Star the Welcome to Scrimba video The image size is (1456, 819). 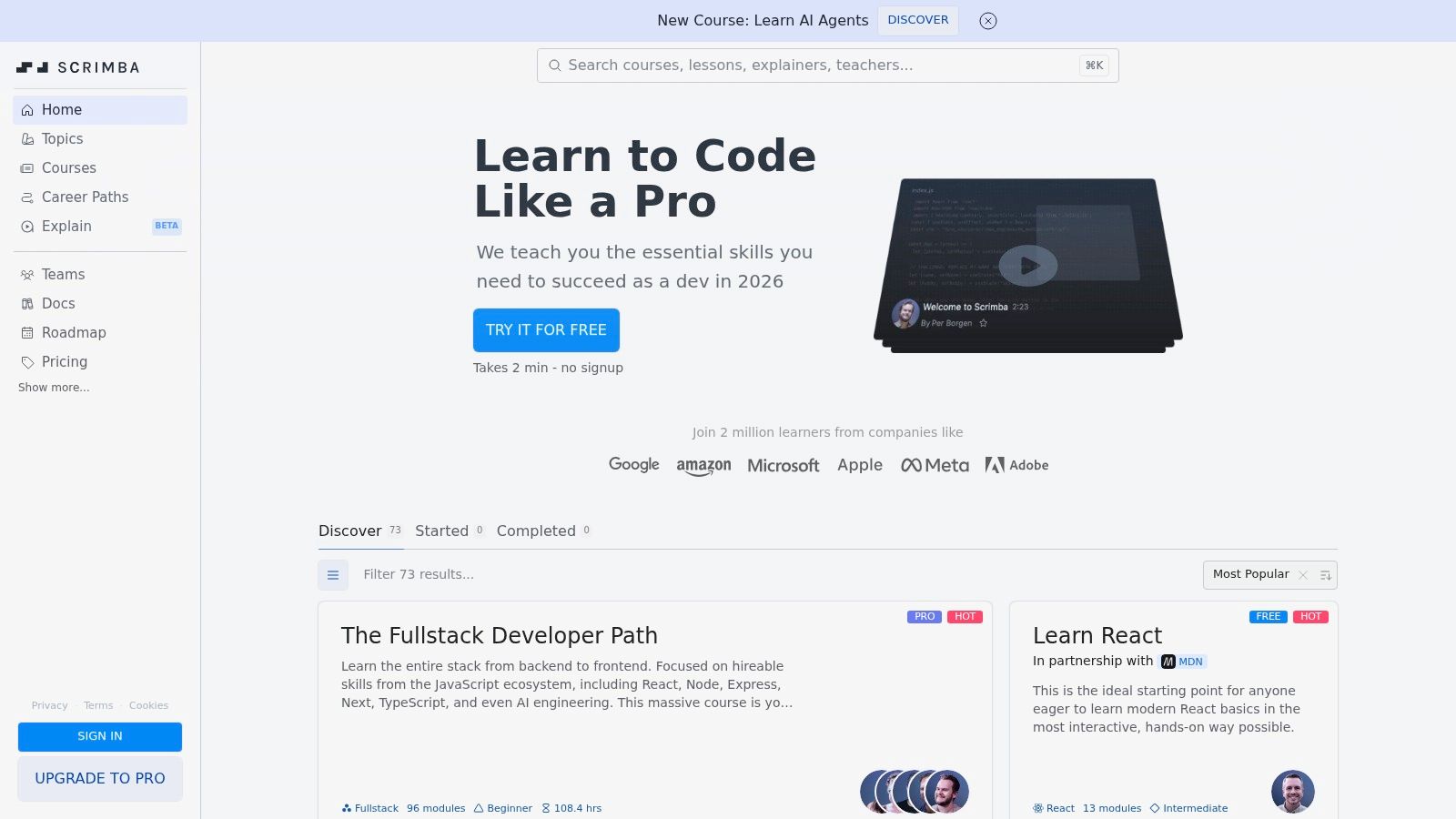pos(984,323)
